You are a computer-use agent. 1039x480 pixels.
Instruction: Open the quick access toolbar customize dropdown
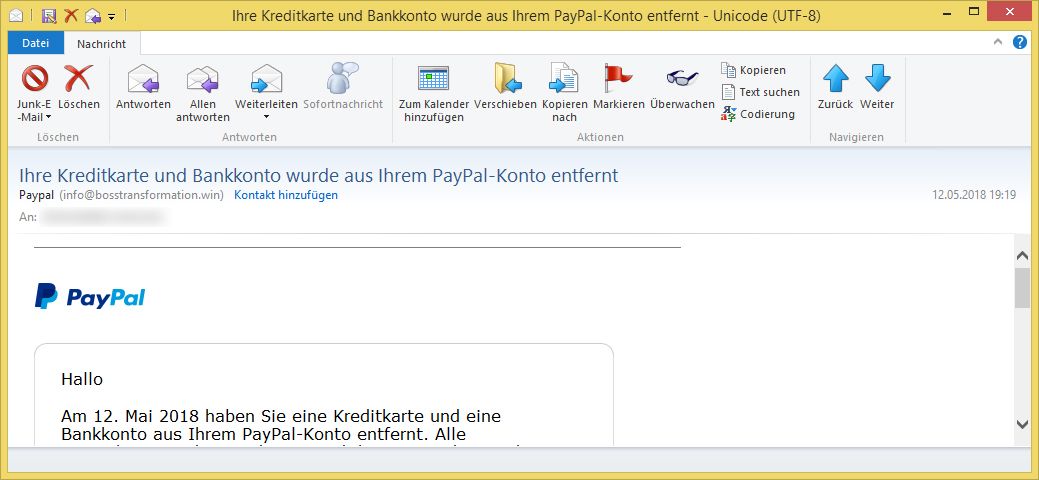pos(111,16)
